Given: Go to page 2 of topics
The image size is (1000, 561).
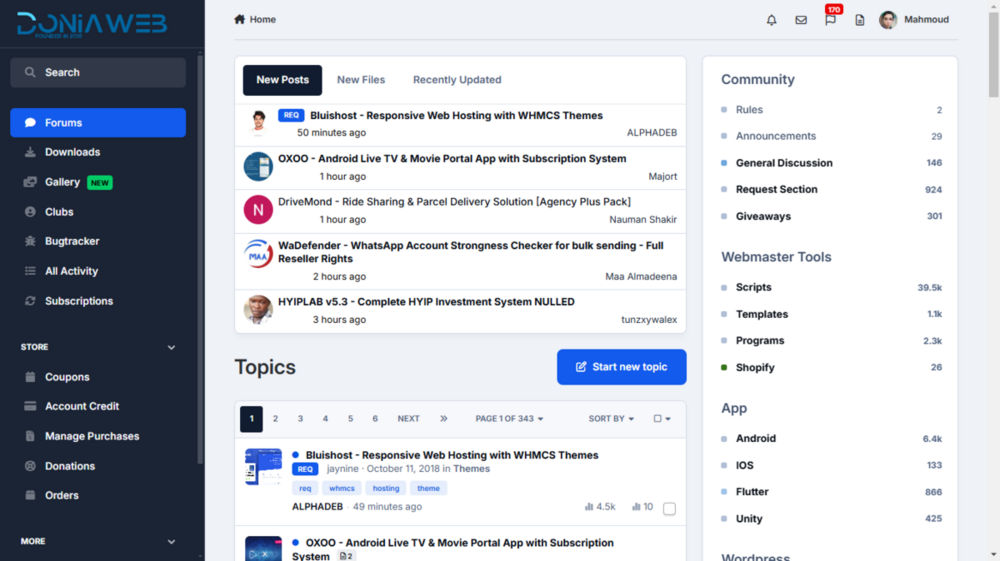Looking at the screenshot, I should (x=276, y=419).
